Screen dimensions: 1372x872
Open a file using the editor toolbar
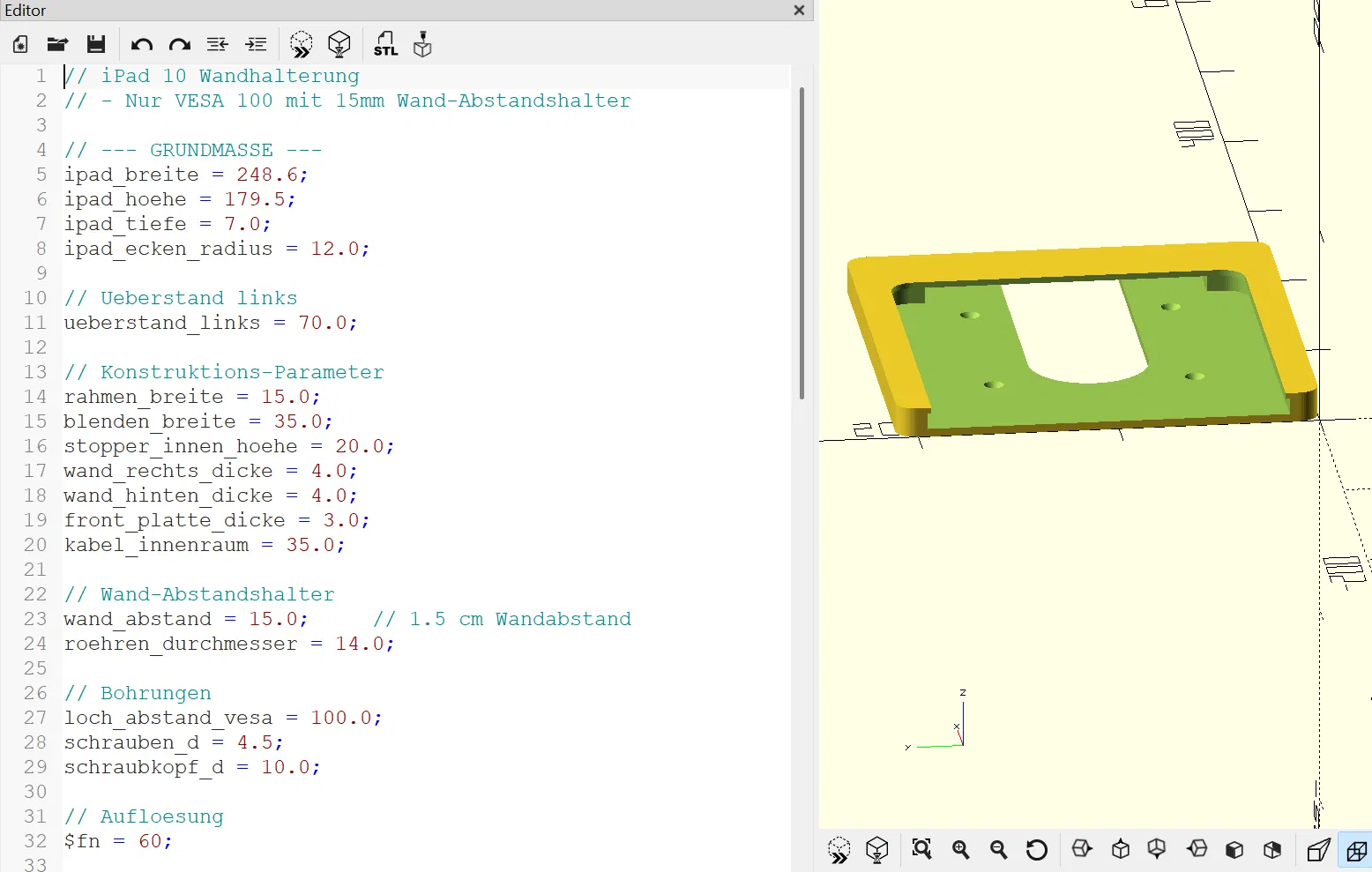pyautogui.click(x=58, y=44)
